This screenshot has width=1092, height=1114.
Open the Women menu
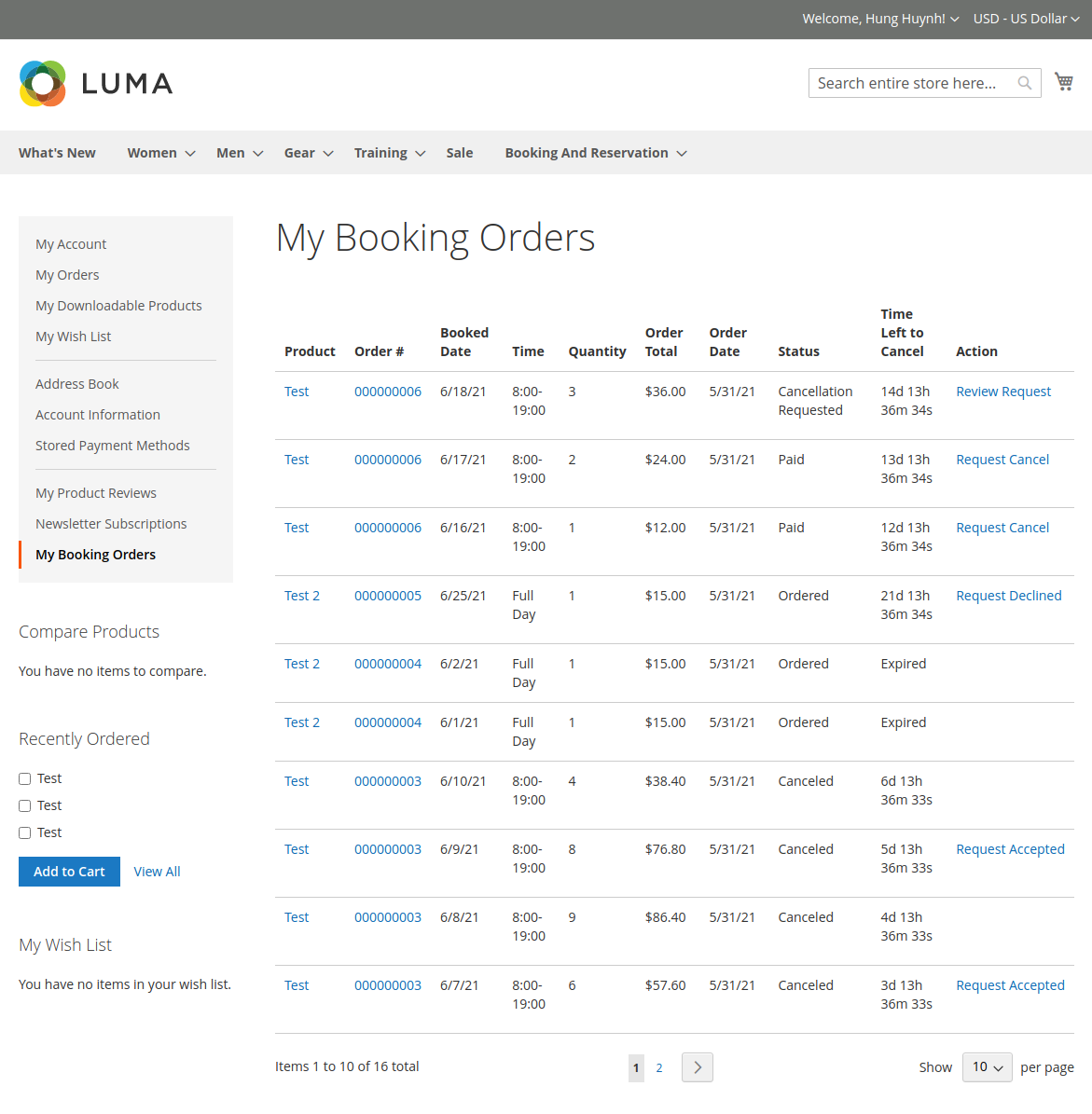[x=160, y=153]
